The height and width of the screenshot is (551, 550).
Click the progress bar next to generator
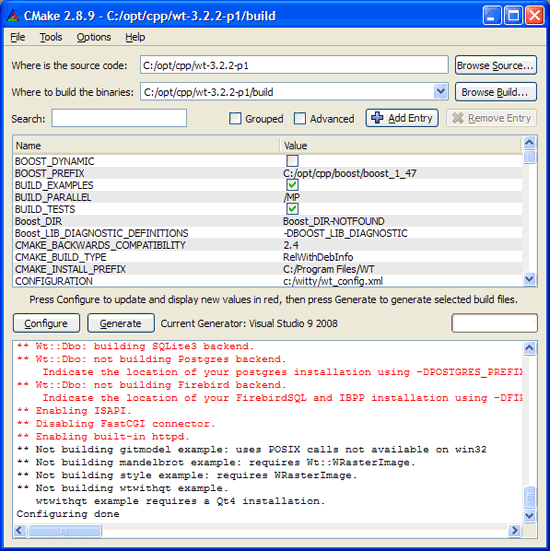tap(494, 323)
